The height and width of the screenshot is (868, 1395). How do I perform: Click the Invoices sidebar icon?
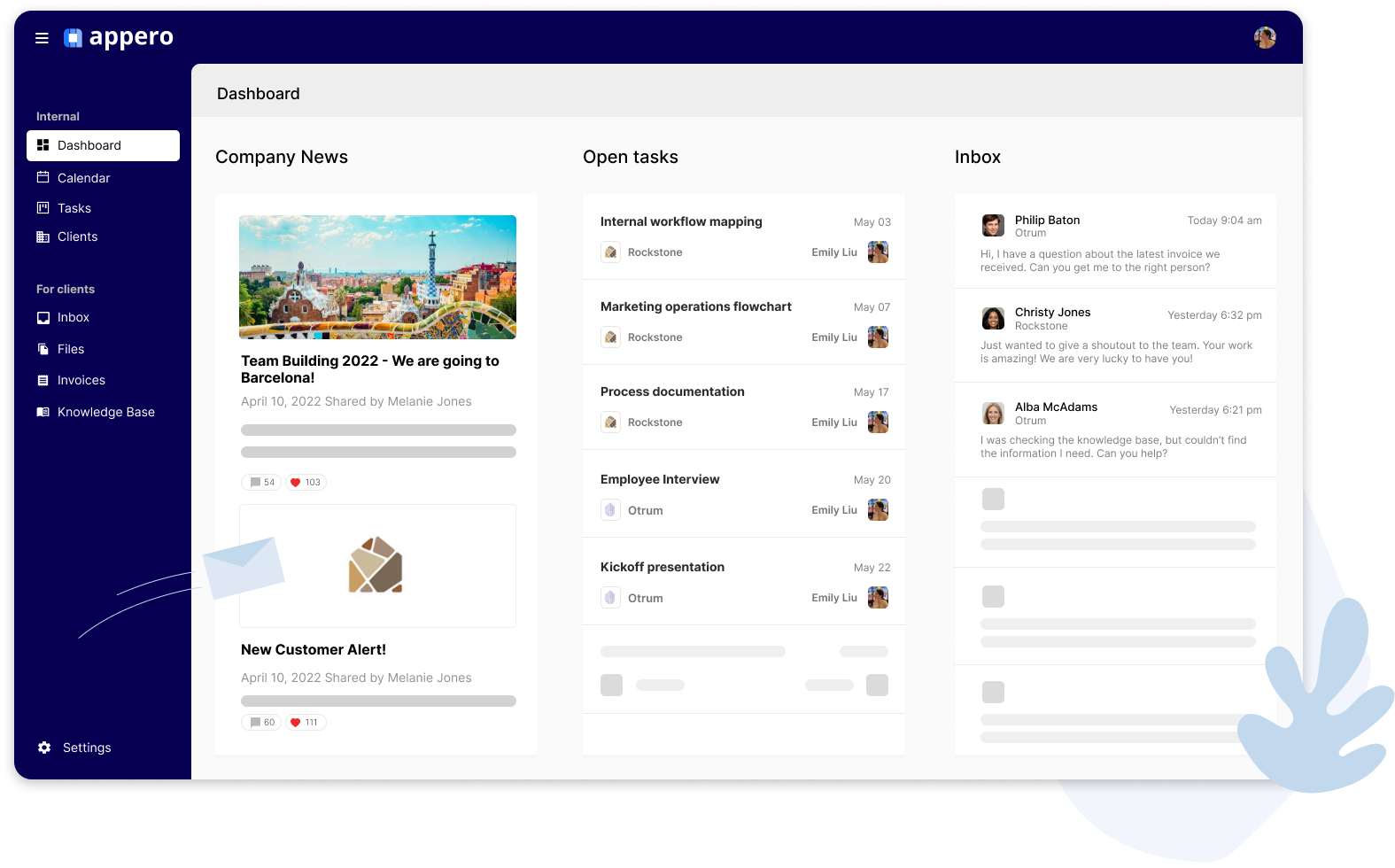(x=43, y=380)
